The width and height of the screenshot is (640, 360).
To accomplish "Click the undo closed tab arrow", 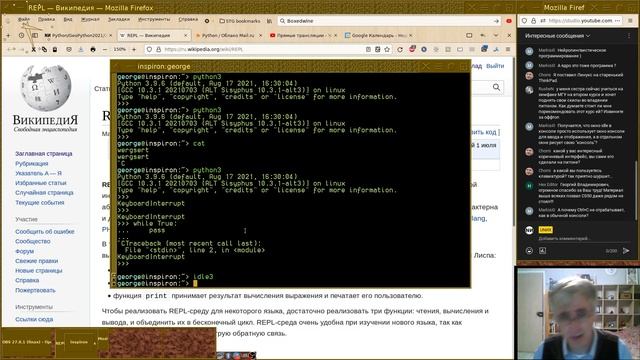I will [483, 36].
